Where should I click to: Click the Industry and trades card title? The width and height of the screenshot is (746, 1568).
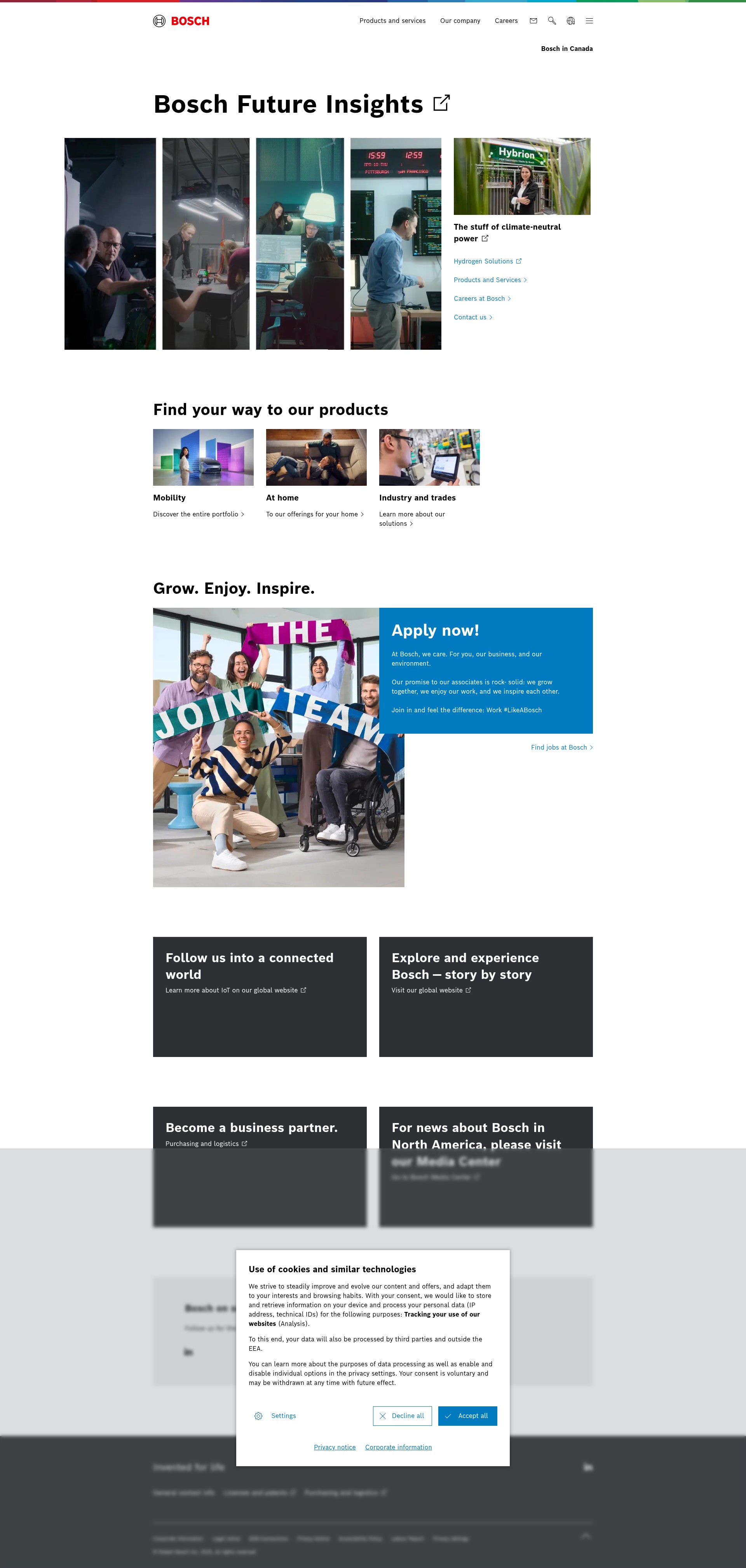[417, 498]
